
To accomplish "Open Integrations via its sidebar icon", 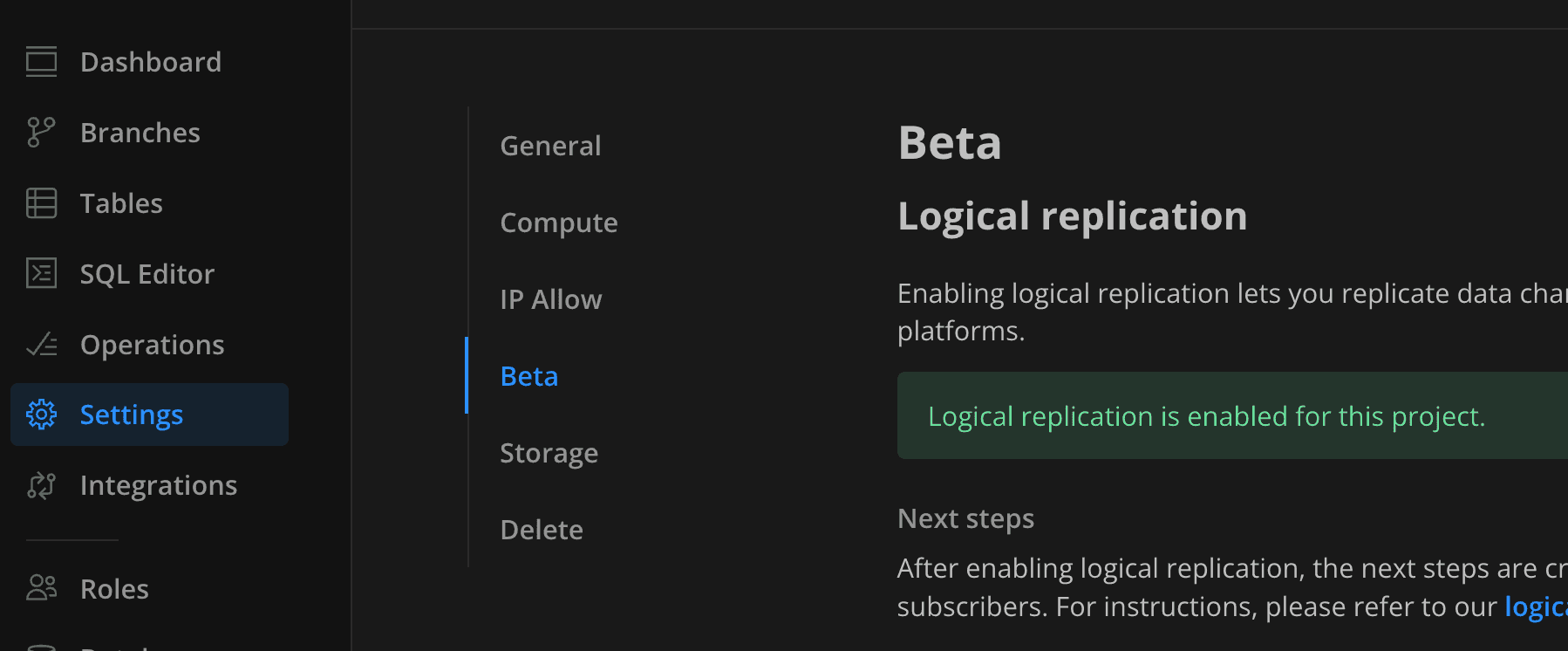I will [41, 485].
